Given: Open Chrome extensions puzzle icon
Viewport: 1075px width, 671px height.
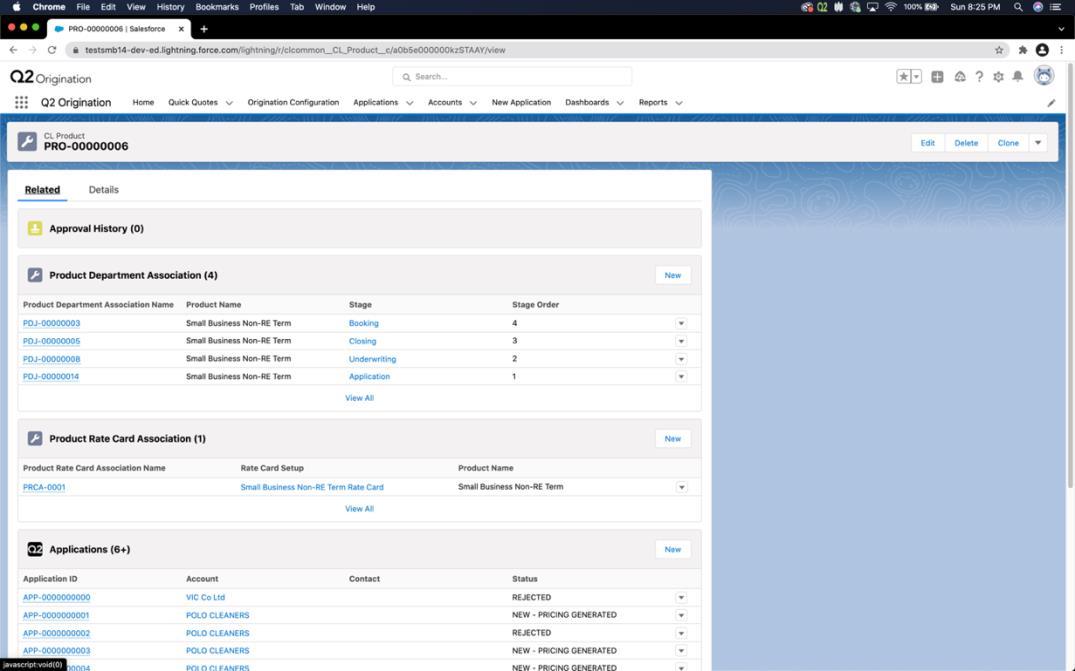Looking at the screenshot, I should pyautogui.click(x=1022, y=50).
